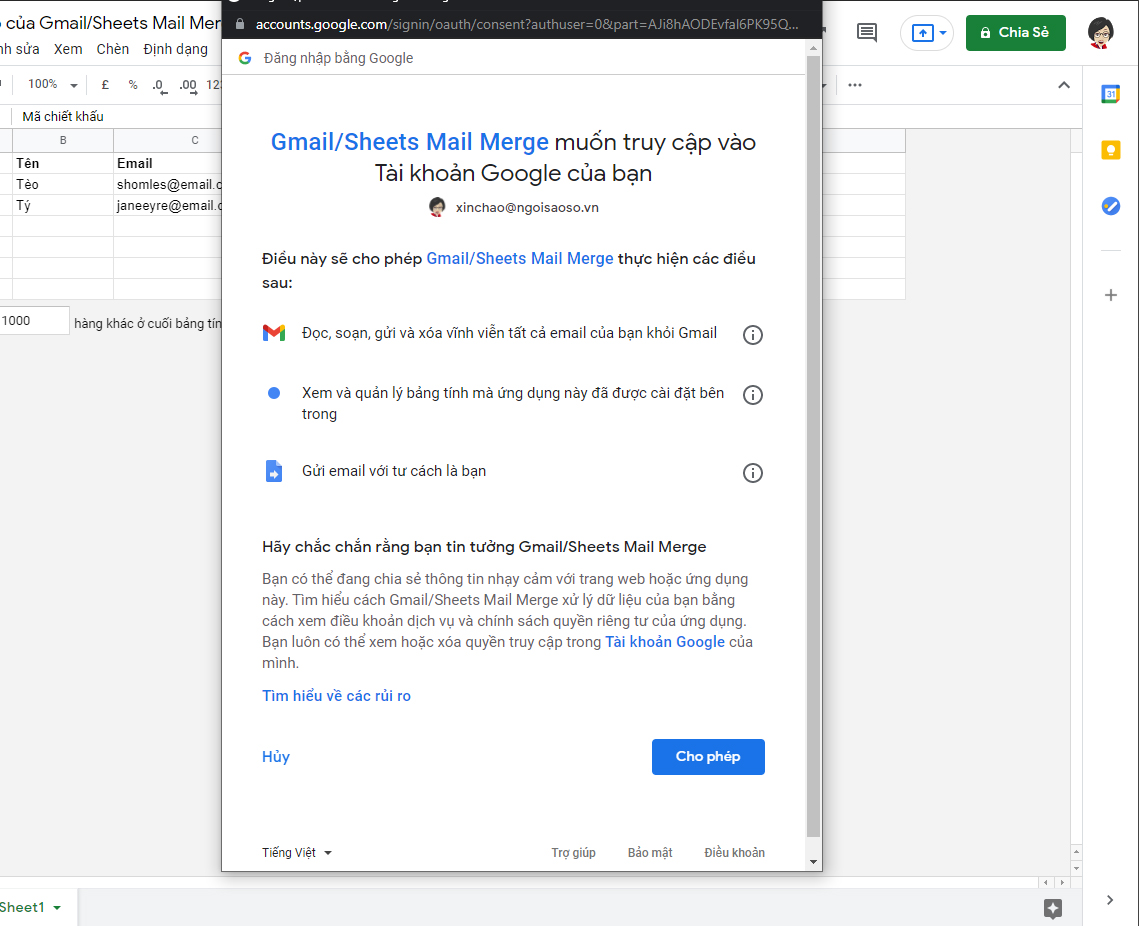Open the comment history icon
The height and width of the screenshot is (926, 1139).
click(x=866, y=33)
